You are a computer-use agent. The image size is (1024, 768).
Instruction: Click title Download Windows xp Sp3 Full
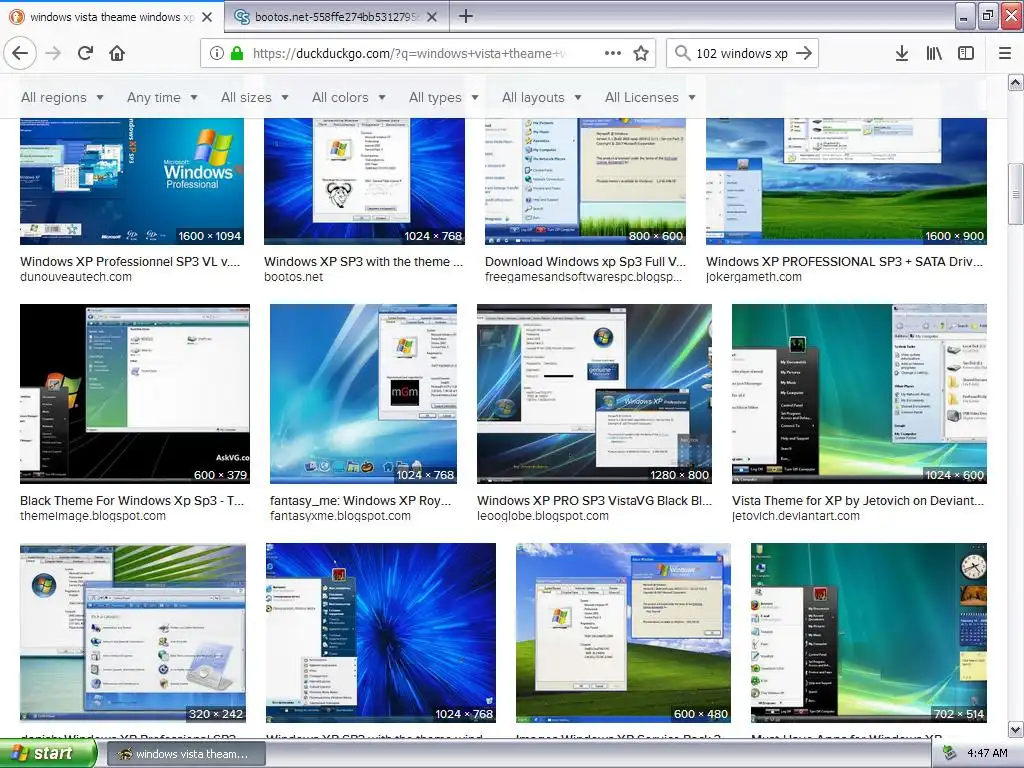click(585, 261)
